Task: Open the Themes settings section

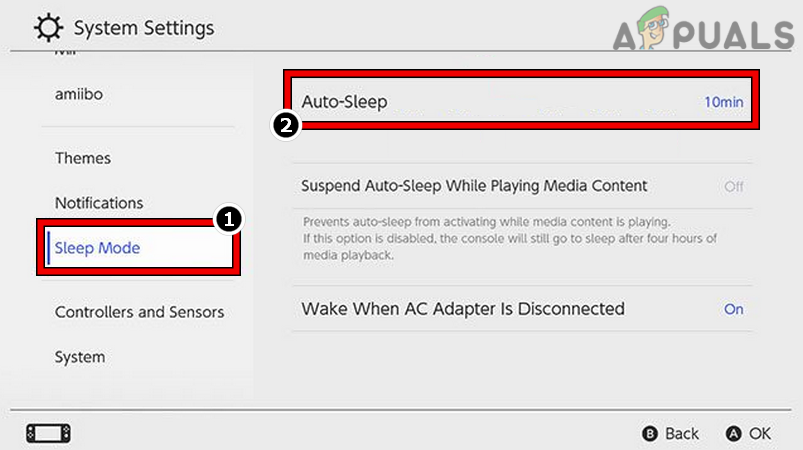Action: pyautogui.click(x=83, y=158)
